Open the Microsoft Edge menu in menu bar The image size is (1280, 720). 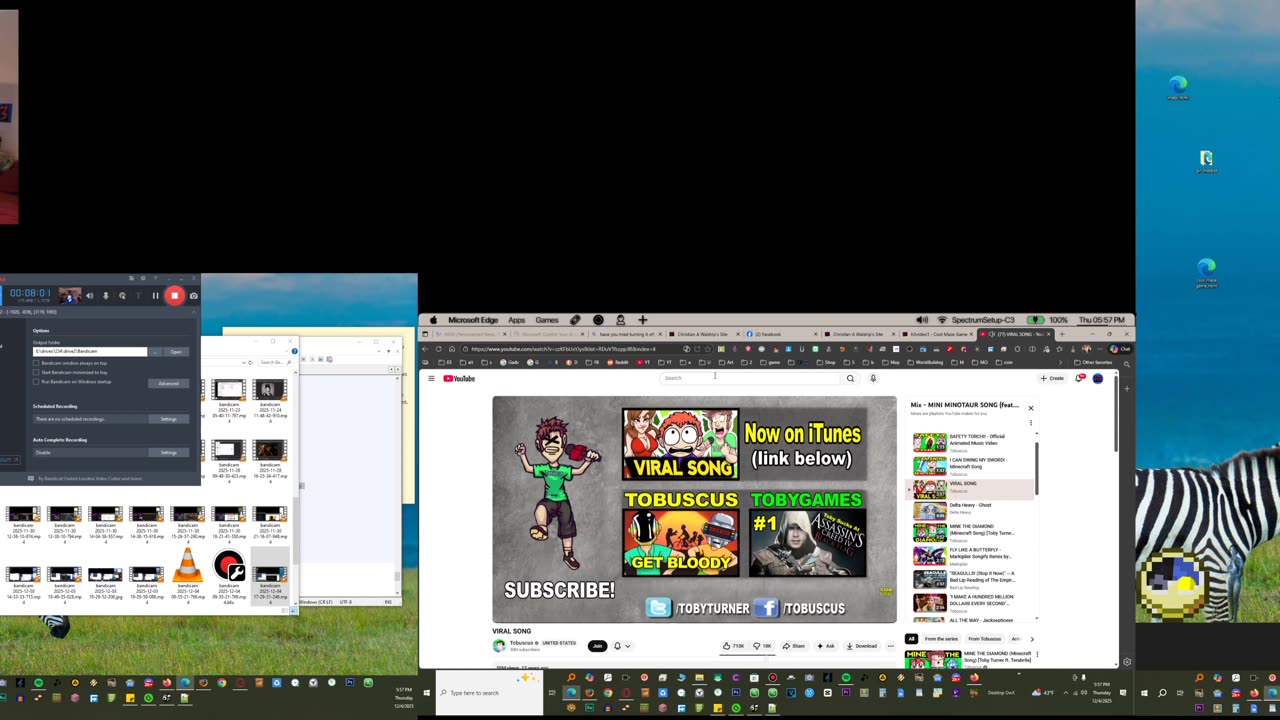pos(473,320)
